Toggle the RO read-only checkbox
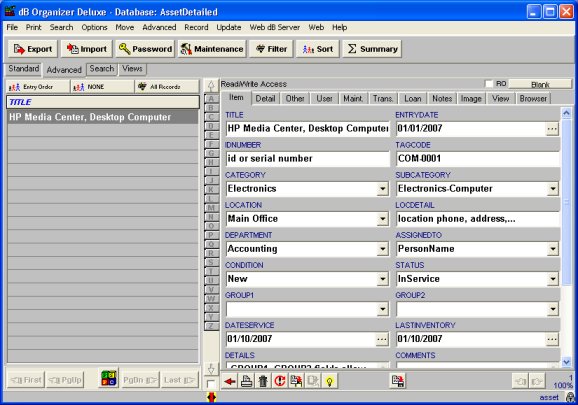The width and height of the screenshot is (578, 405). (x=489, y=84)
